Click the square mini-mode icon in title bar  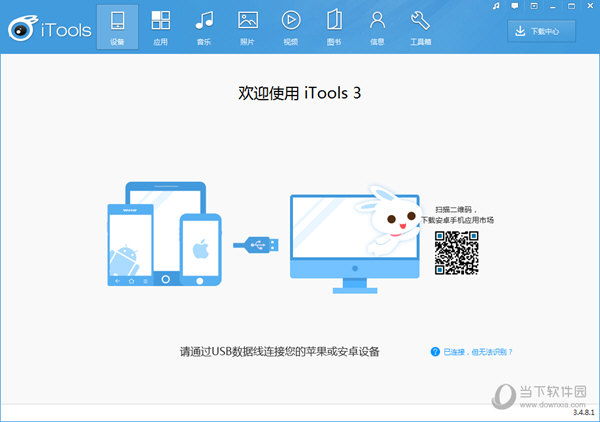pos(534,6)
